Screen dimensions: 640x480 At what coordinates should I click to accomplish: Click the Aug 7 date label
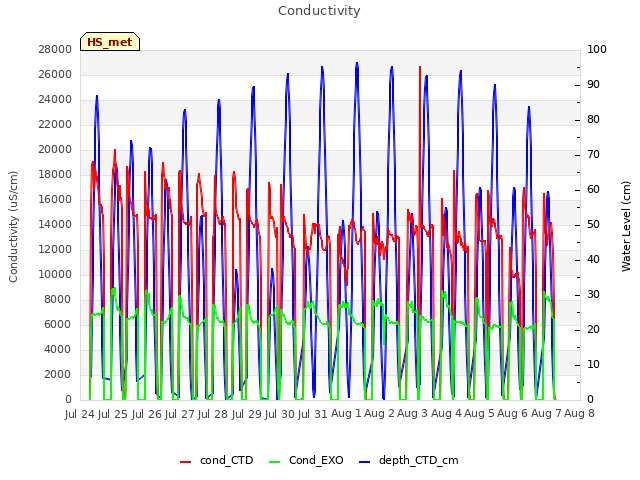[x=546, y=414]
